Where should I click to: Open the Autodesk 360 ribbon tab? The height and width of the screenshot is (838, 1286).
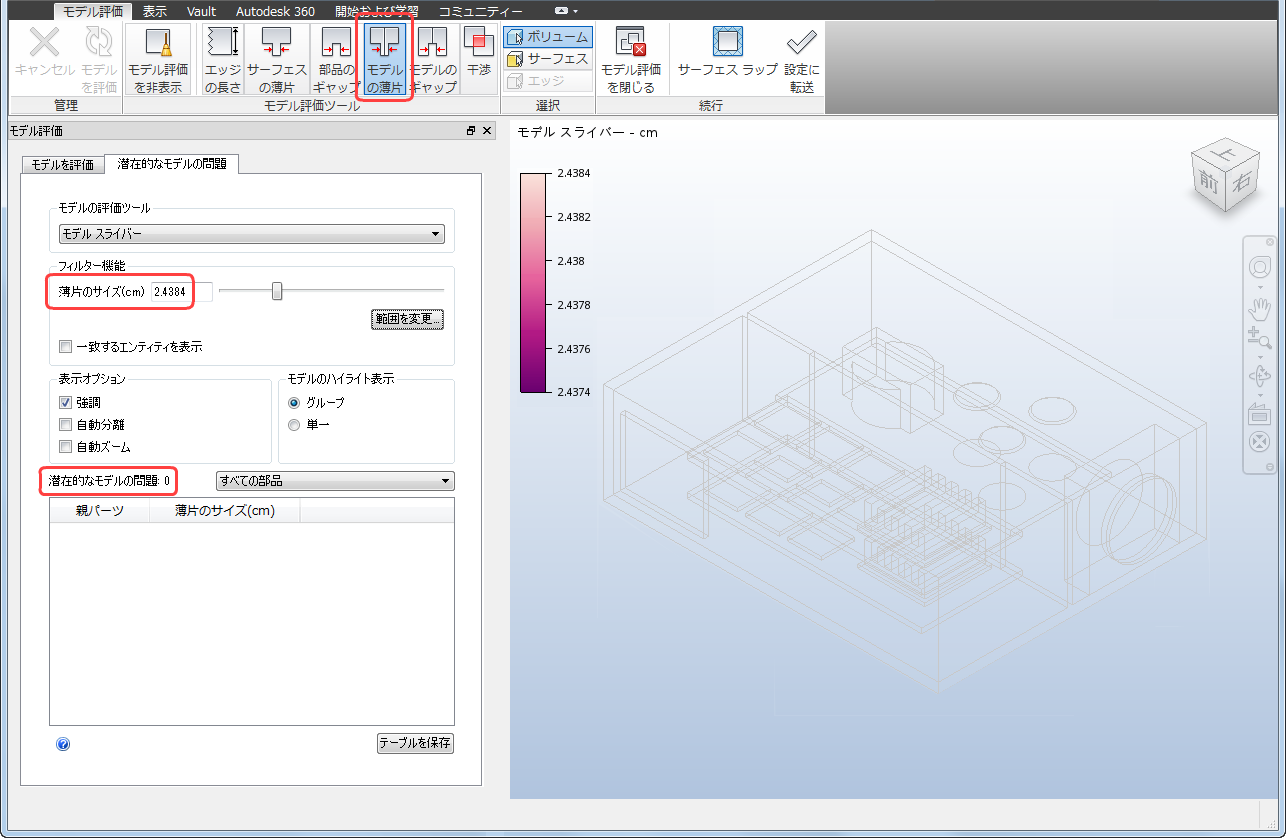coord(274,11)
